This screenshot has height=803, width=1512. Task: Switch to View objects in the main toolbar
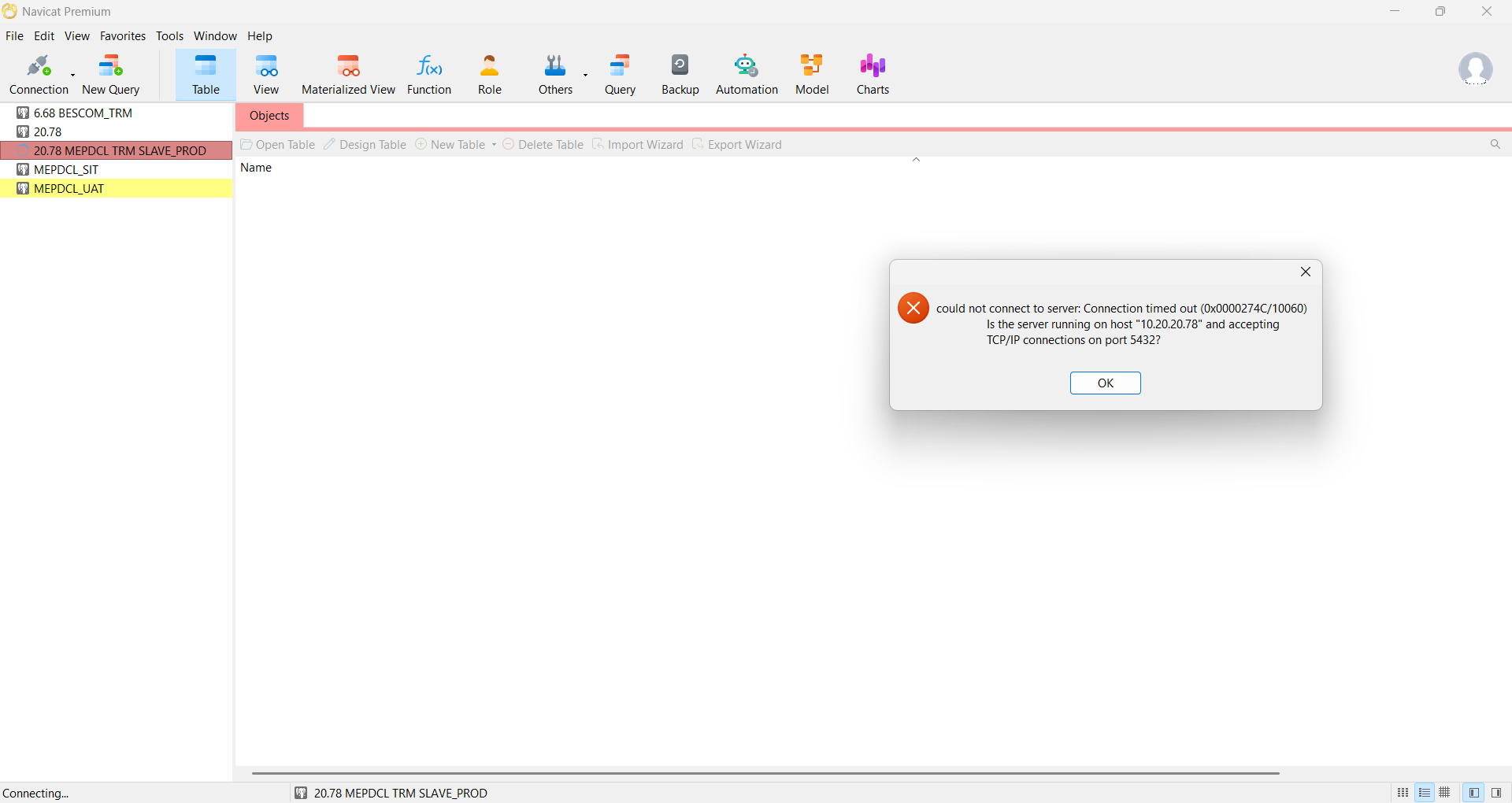266,75
